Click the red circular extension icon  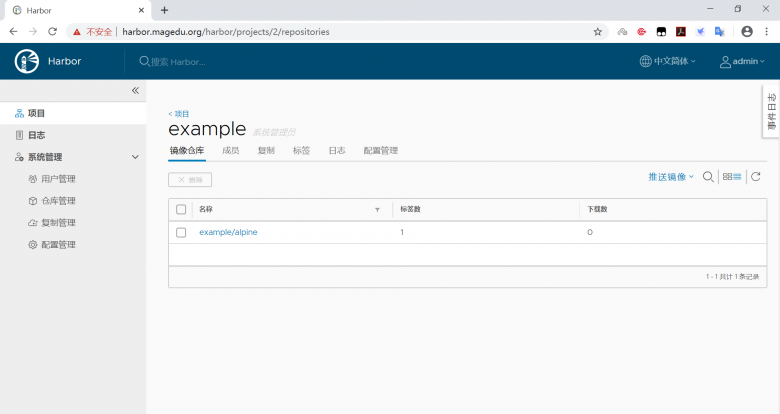coord(642,32)
